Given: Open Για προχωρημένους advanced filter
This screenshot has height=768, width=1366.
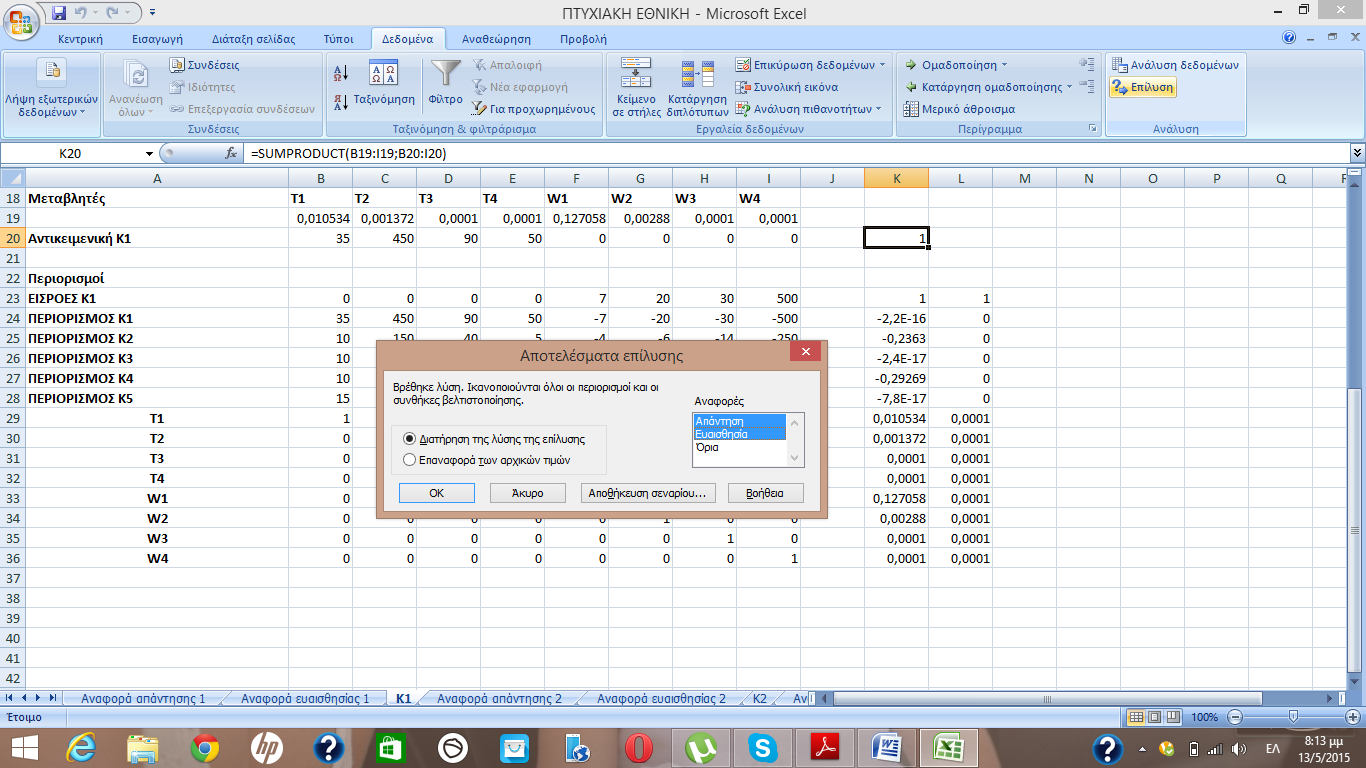Looking at the screenshot, I should (x=535, y=109).
